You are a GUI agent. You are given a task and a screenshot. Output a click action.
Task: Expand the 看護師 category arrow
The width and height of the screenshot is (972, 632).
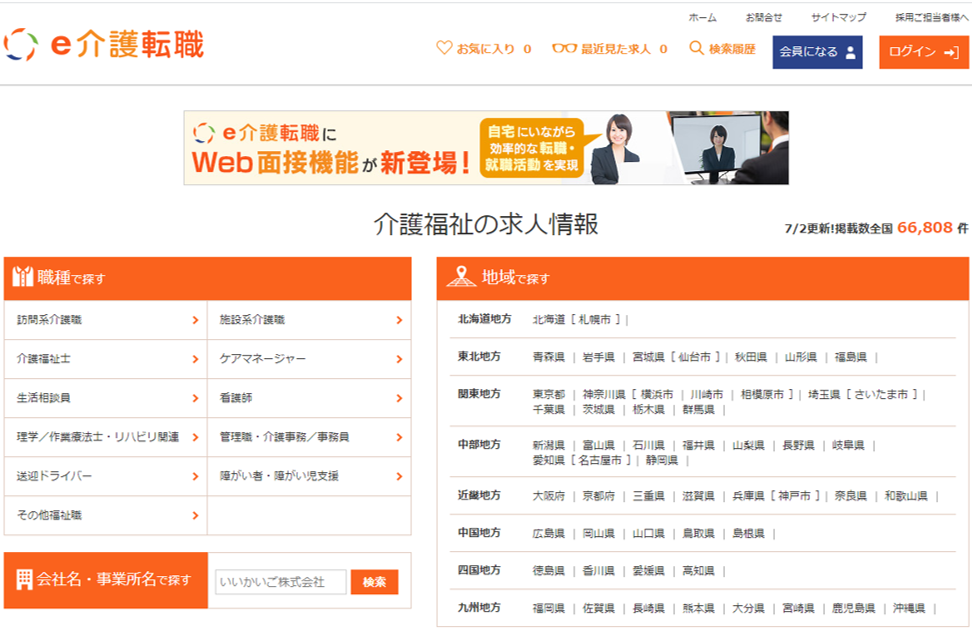pos(398,398)
